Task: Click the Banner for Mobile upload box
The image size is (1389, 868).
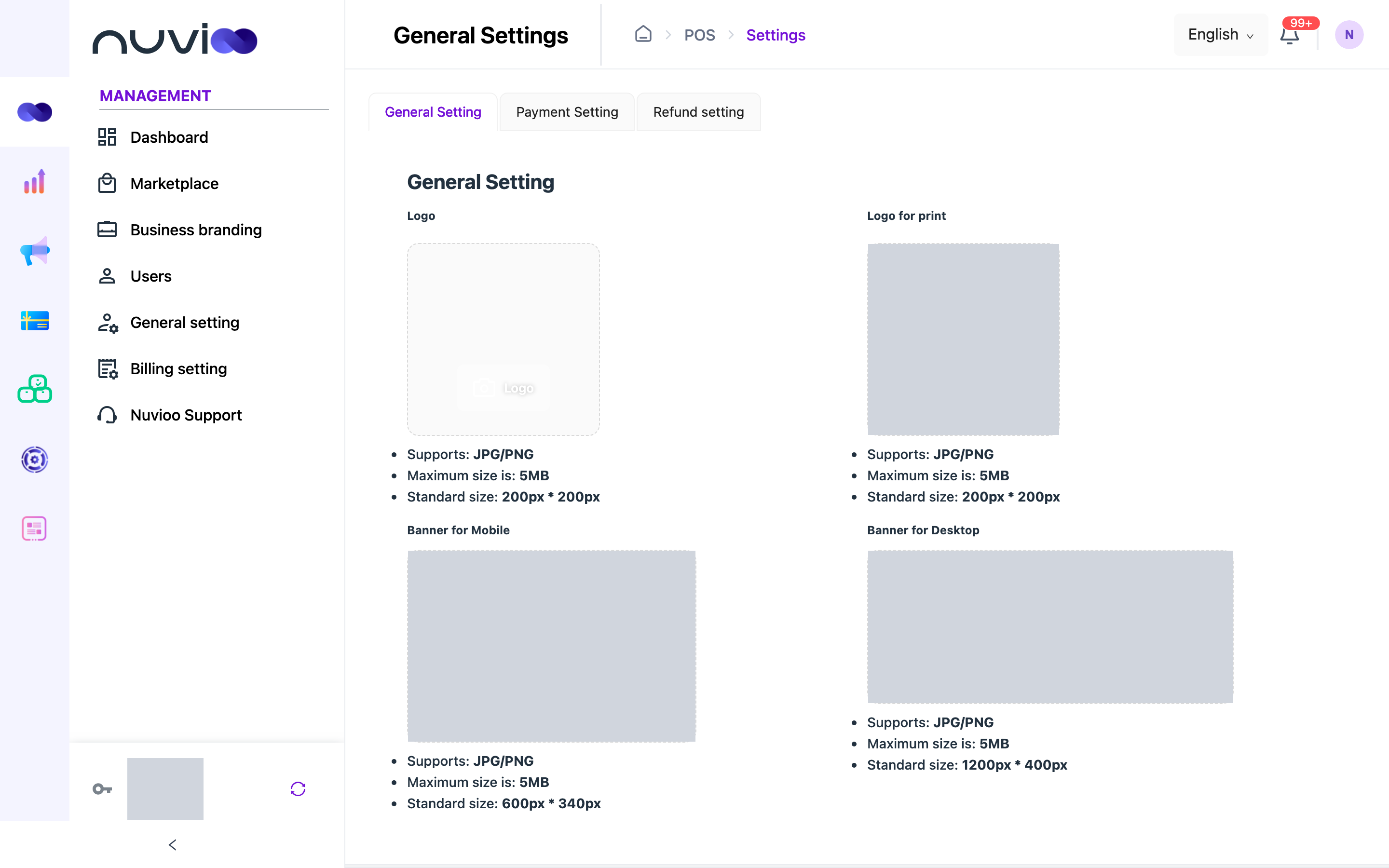Action: [x=552, y=646]
